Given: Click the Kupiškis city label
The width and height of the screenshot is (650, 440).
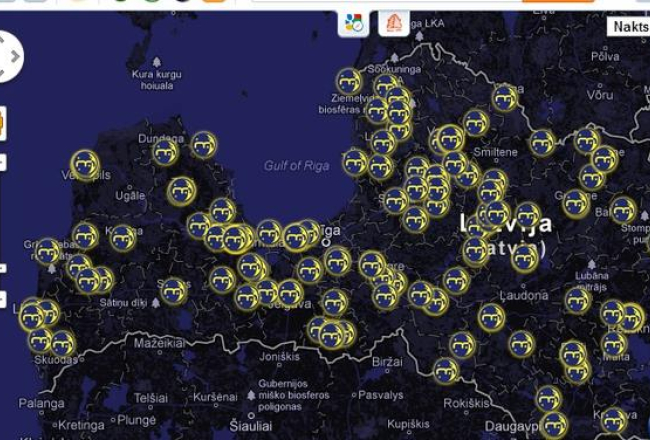Looking at the screenshot, I should click(x=408, y=424).
